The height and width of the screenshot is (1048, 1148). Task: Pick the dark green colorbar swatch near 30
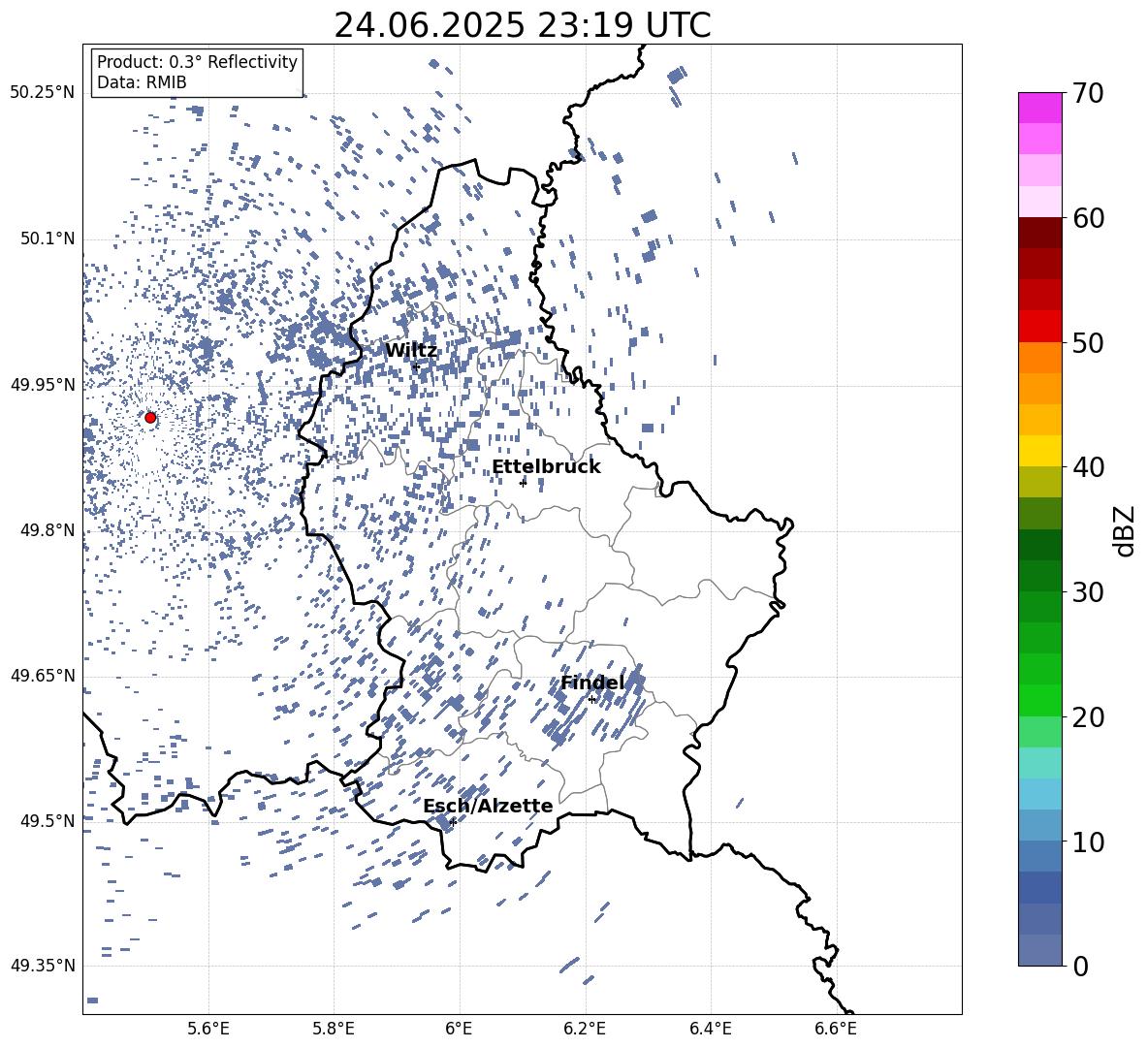point(1039,576)
